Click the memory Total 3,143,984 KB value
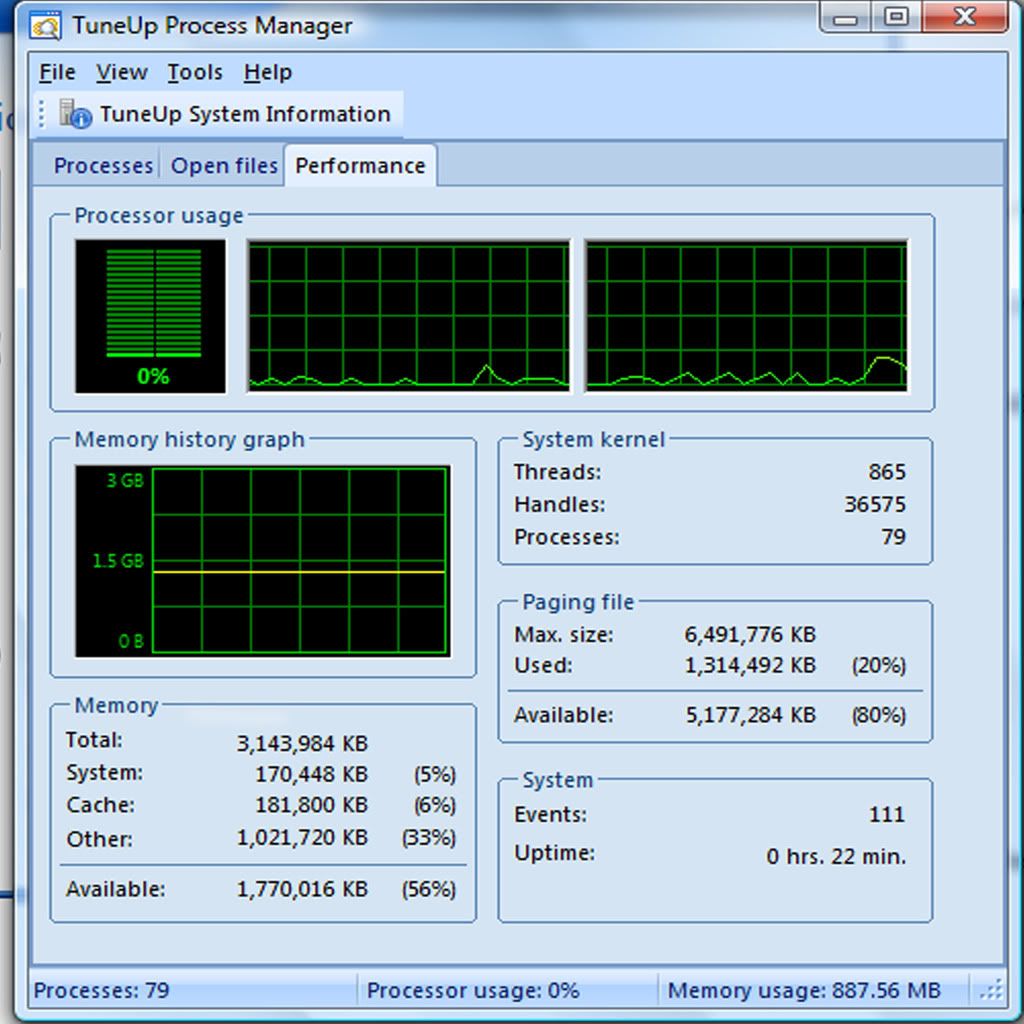This screenshot has width=1024, height=1024. tap(302, 743)
